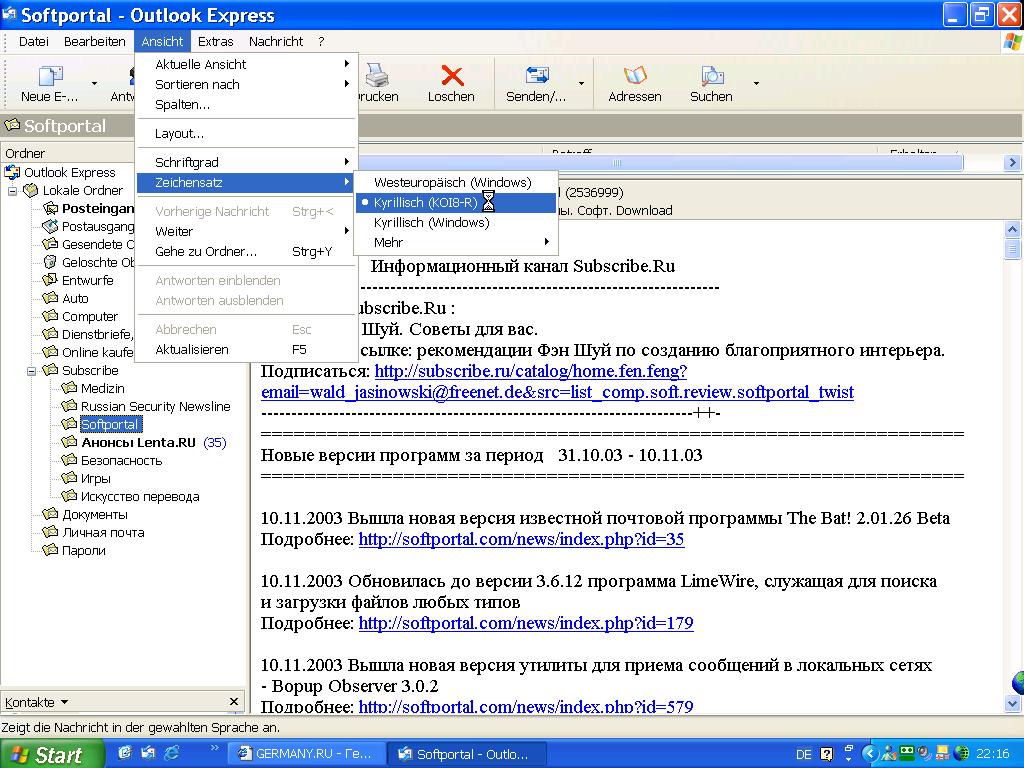Select Westeuropäisch (Windows) encoding
This screenshot has width=1024, height=768.
[456, 182]
